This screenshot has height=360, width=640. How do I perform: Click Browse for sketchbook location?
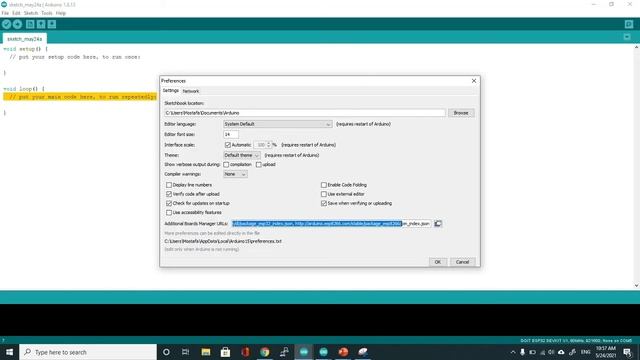coord(461,113)
